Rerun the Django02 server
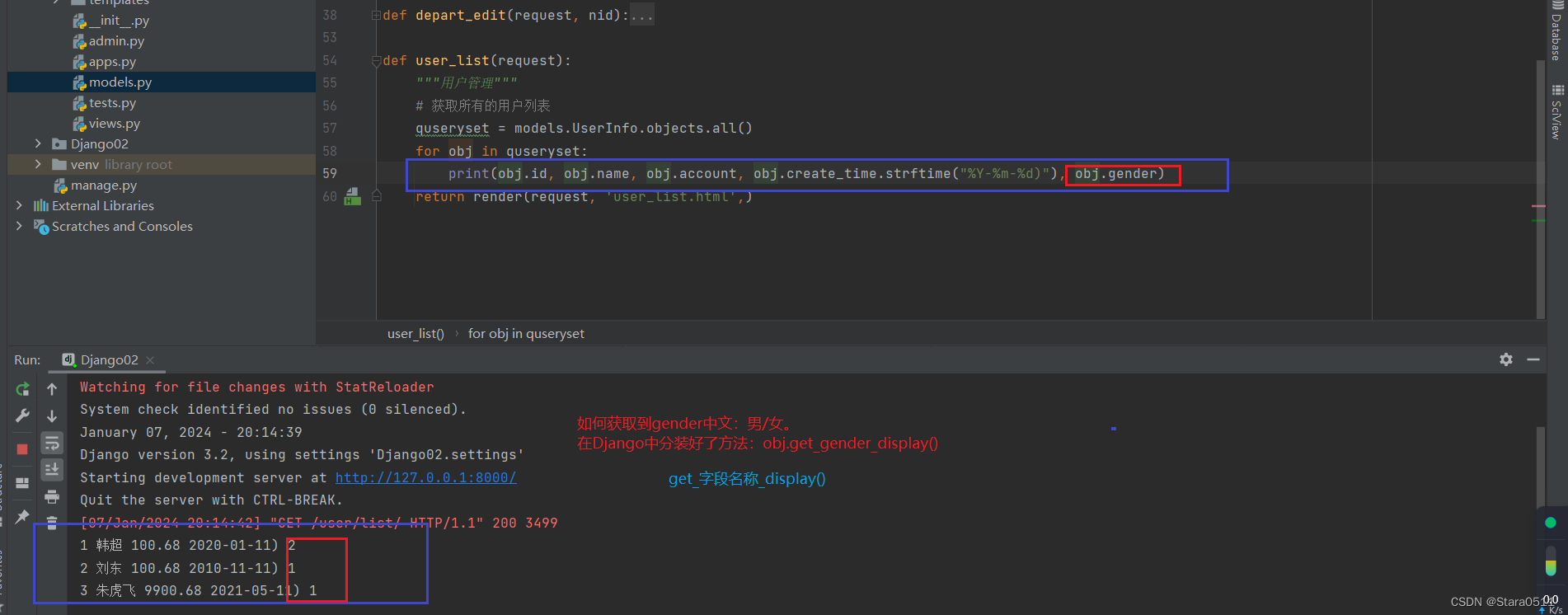Screen dimensions: 1568x615 (22, 388)
